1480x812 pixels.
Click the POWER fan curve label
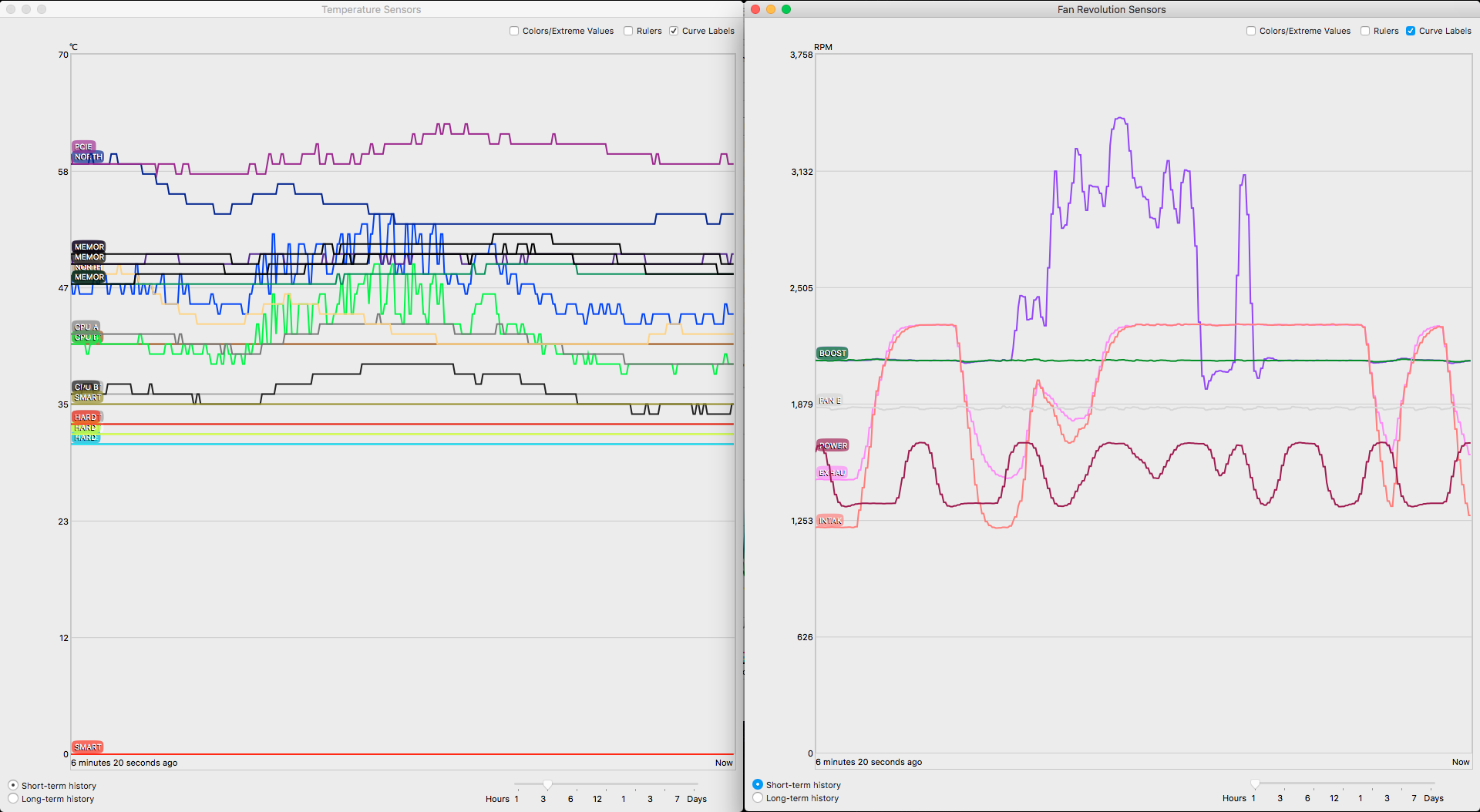[832, 446]
